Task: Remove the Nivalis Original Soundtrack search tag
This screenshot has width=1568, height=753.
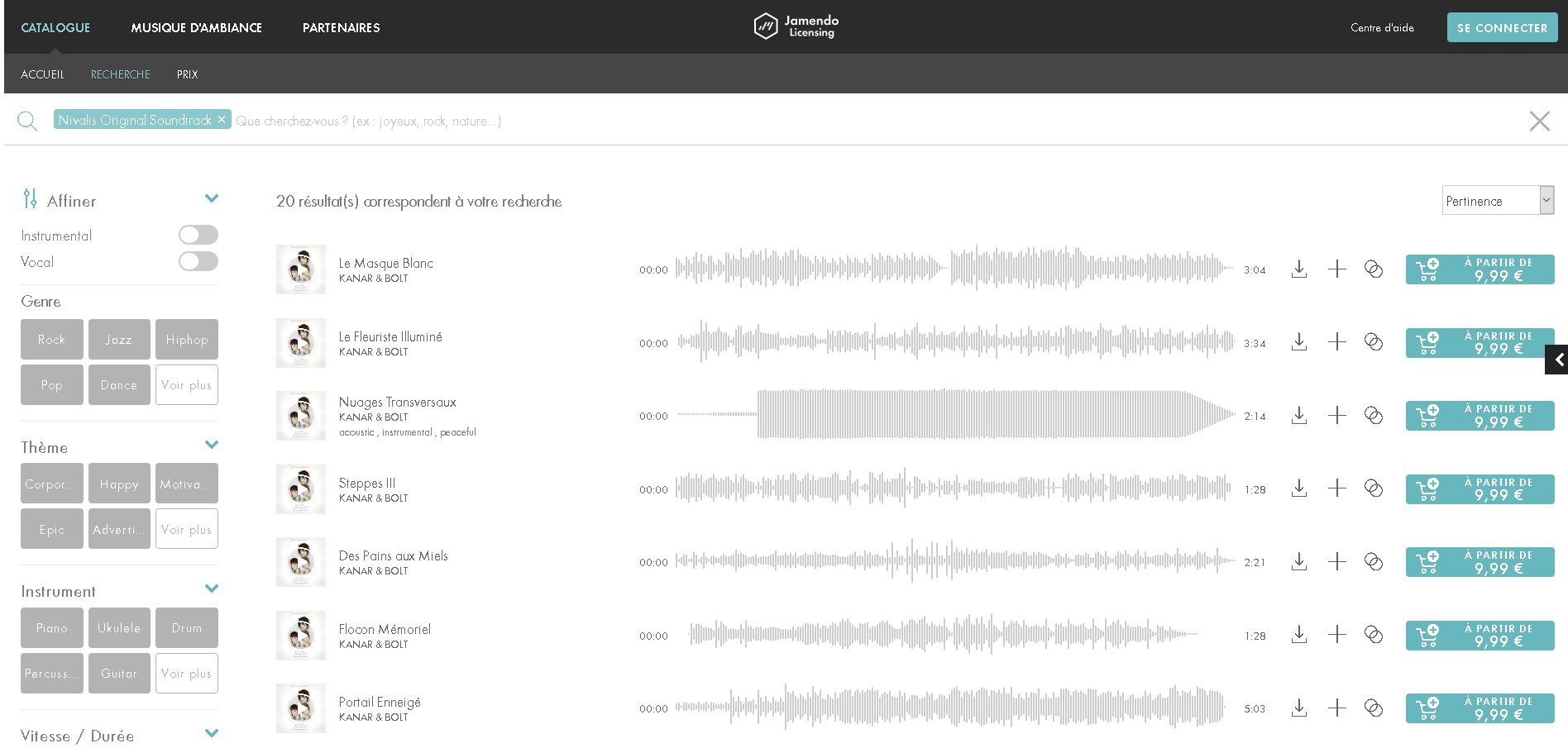Action: 222,120
